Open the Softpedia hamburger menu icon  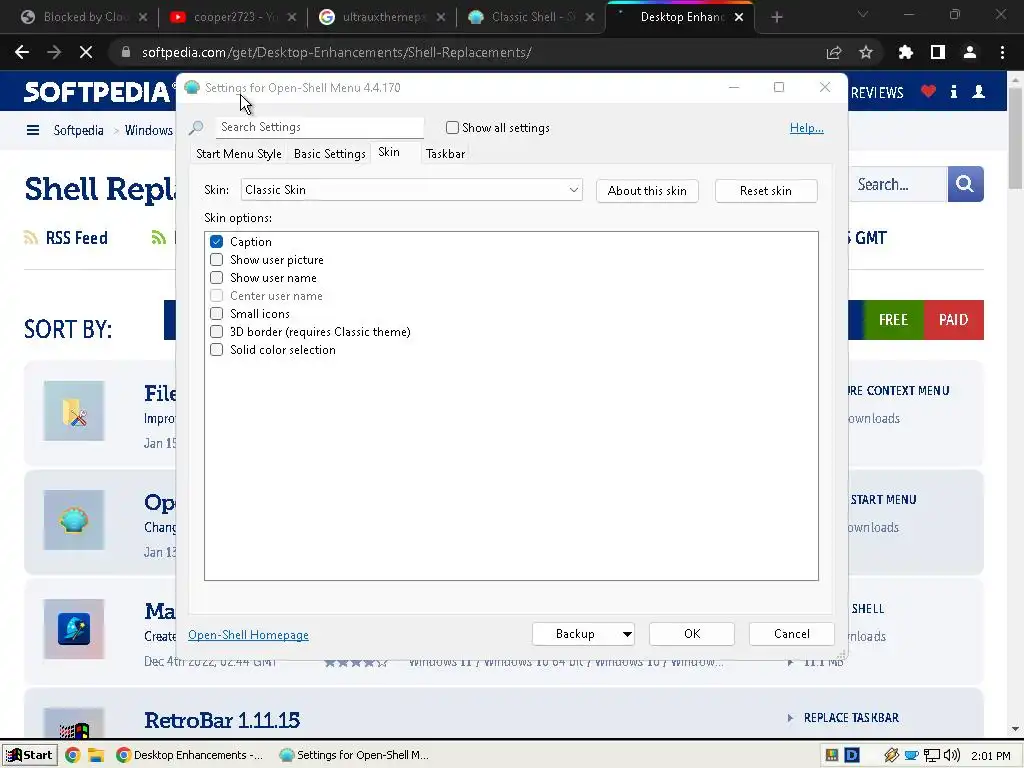[x=33, y=130]
